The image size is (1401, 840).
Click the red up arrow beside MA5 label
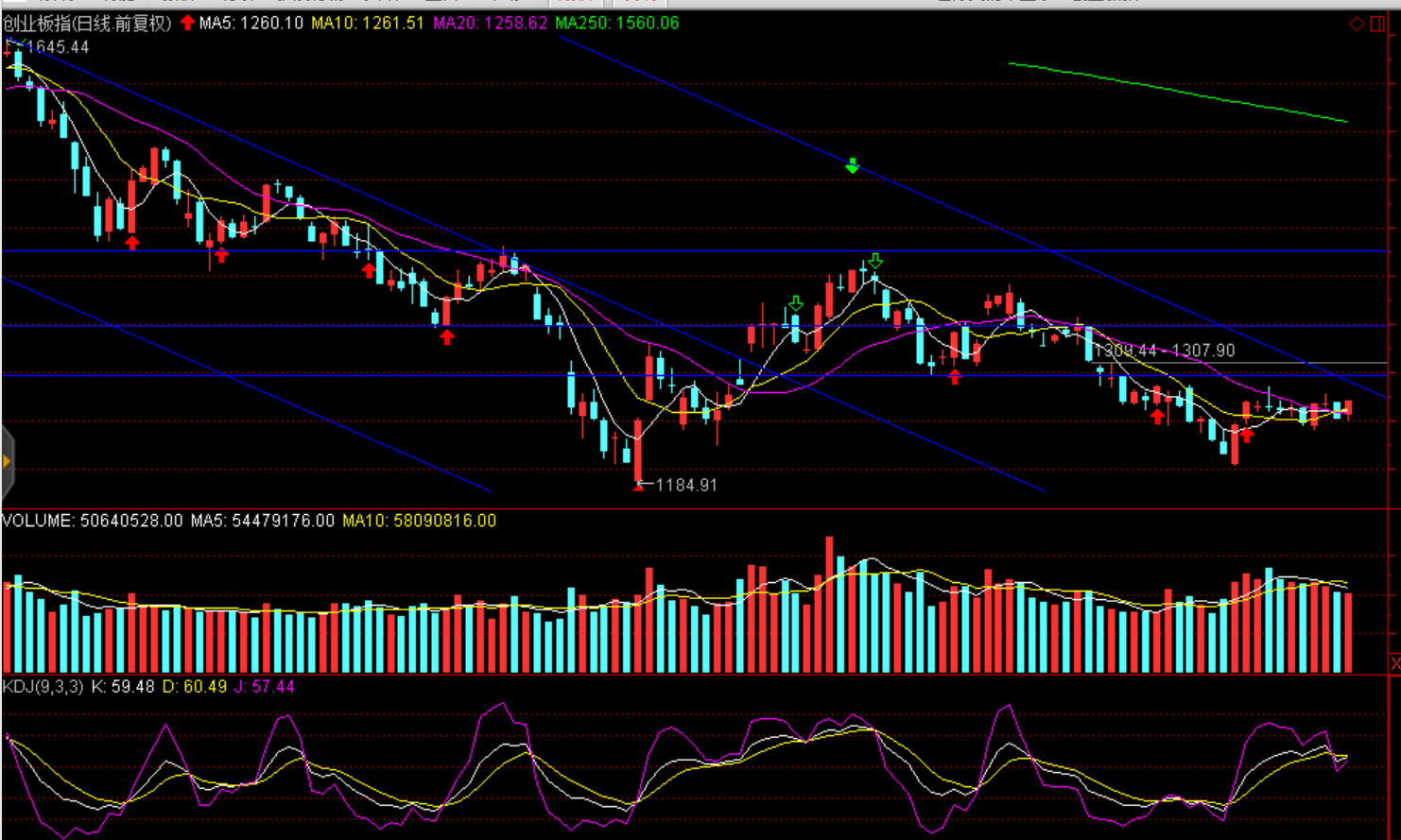coord(187,23)
